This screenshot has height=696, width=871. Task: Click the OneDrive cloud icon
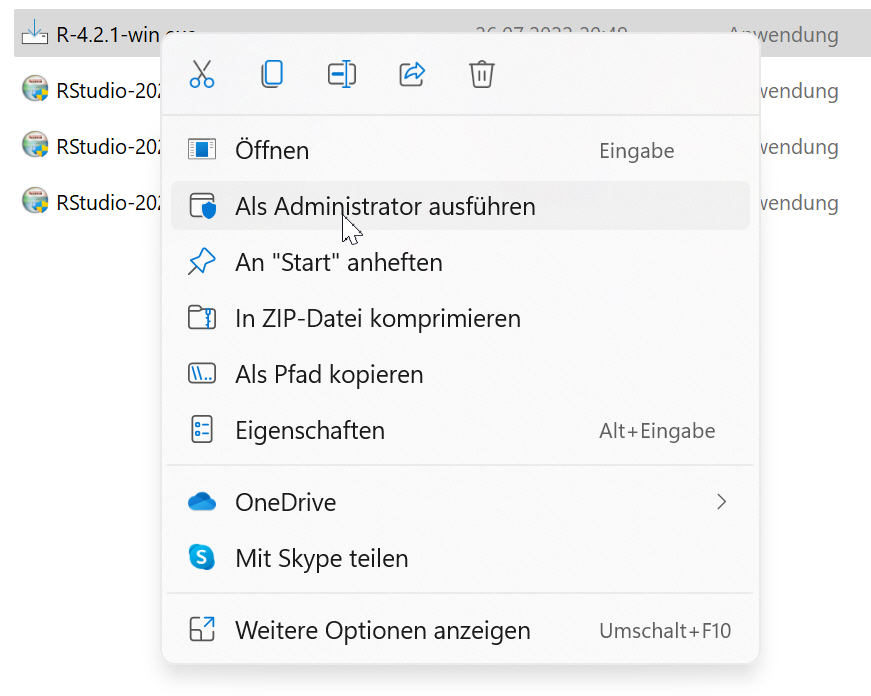click(202, 502)
